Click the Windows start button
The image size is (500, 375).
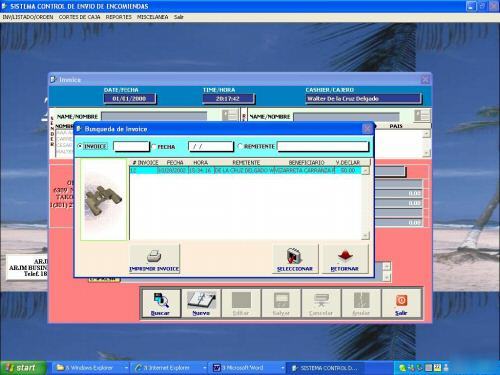[22, 368]
